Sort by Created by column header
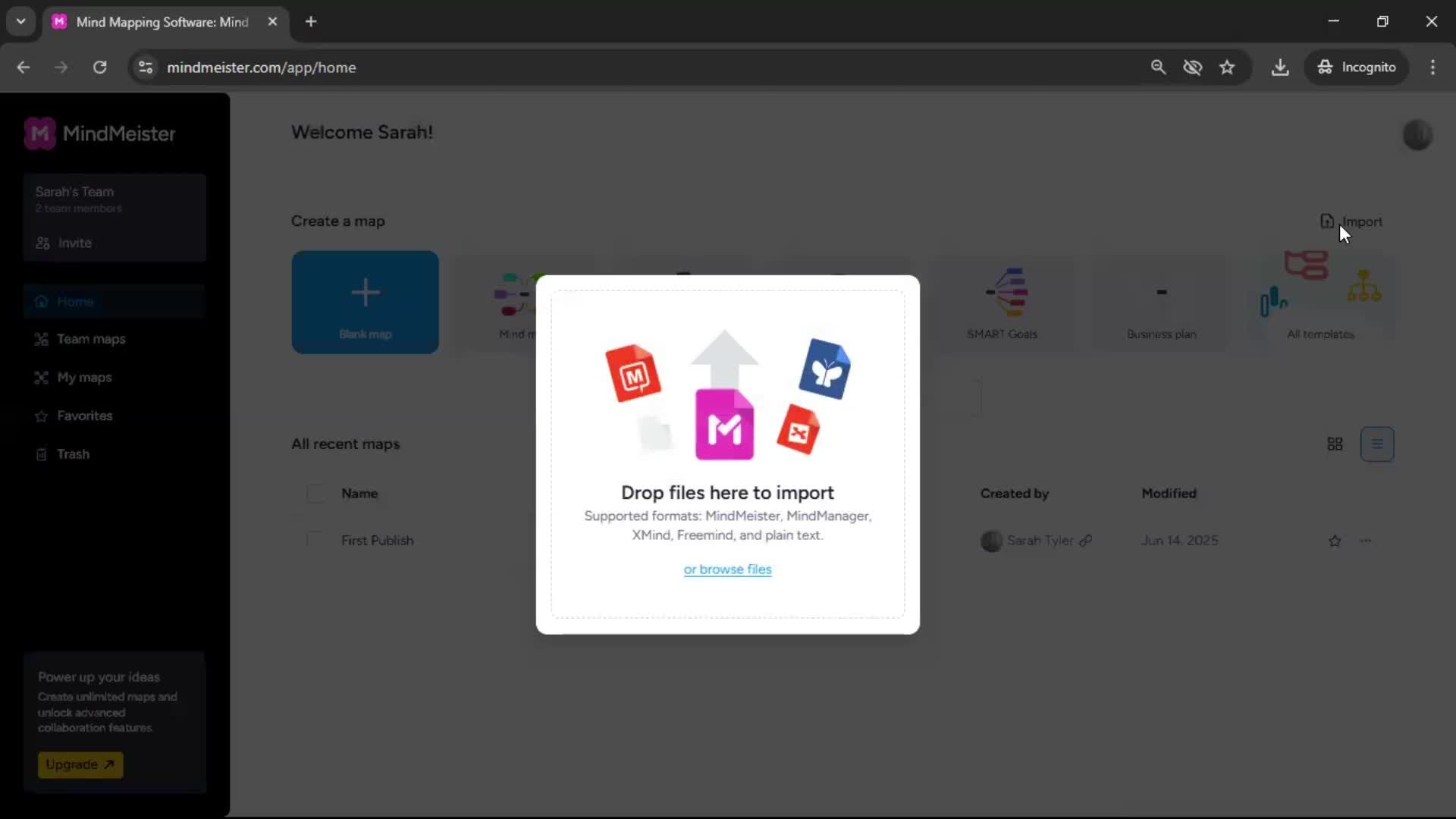 (x=1014, y=494)
